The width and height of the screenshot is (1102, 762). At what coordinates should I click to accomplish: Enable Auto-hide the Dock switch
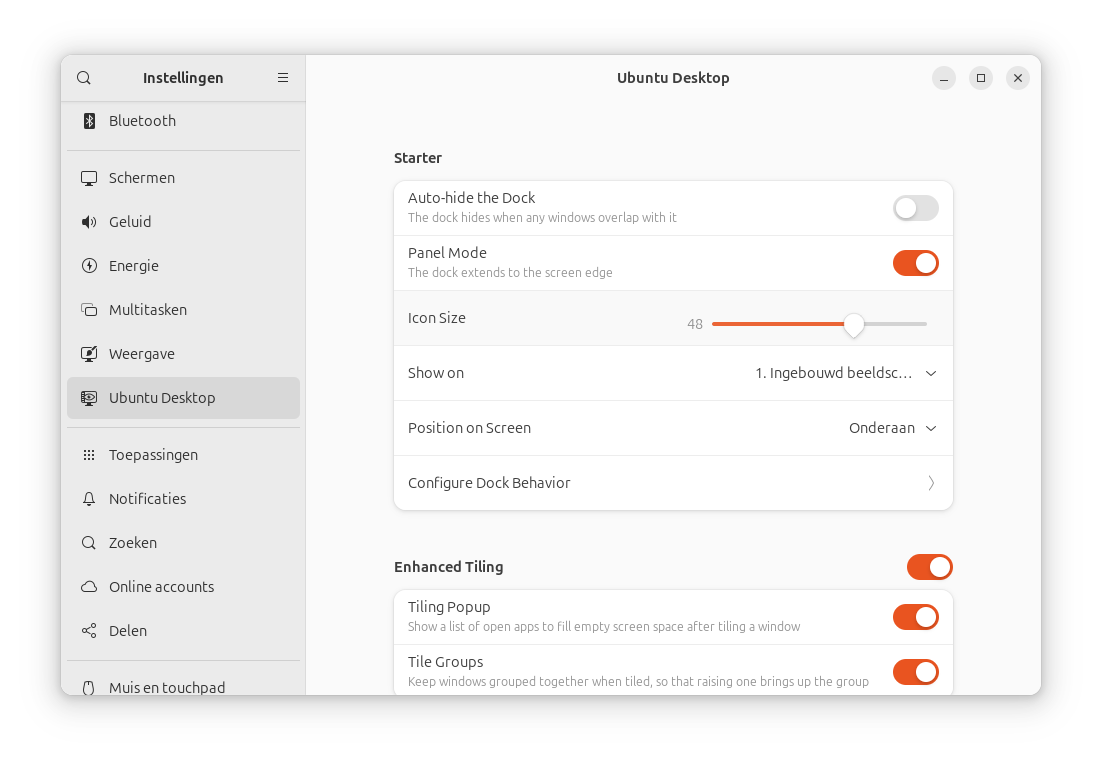pos(915,208)
